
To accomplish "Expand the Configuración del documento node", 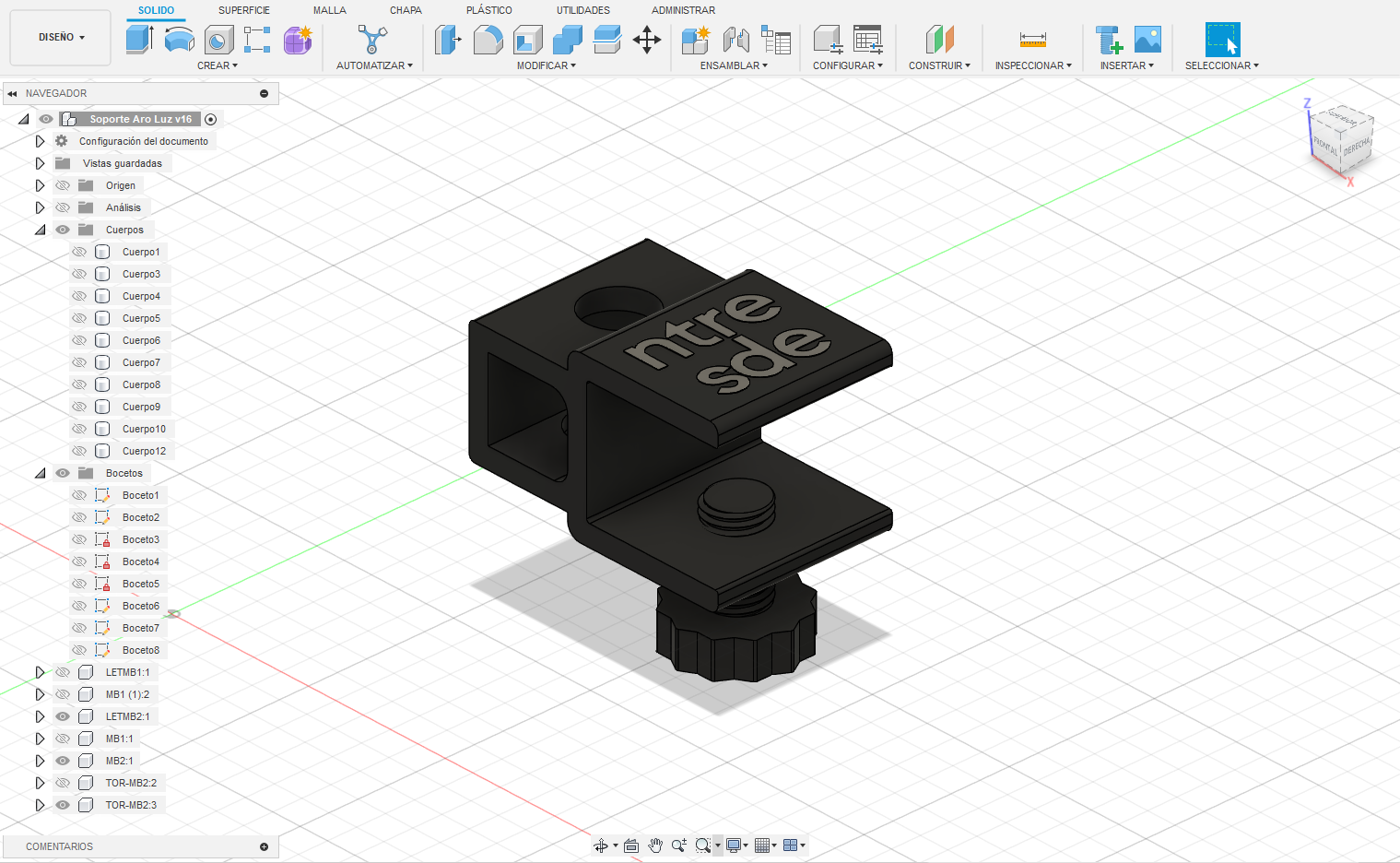I will tap(40, 141).
